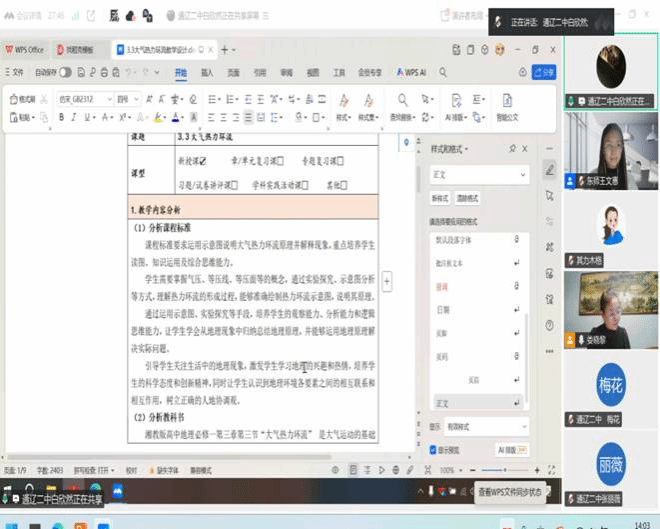Open the font name dropdown 仿宋_GB2312
Viewport: 660px width, 529px height.
coord(82,99)
